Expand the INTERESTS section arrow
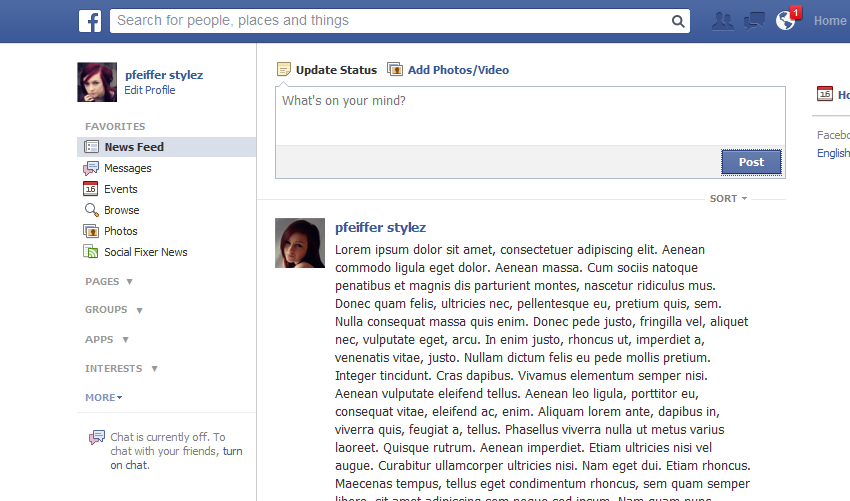 [x=154, y=369]
